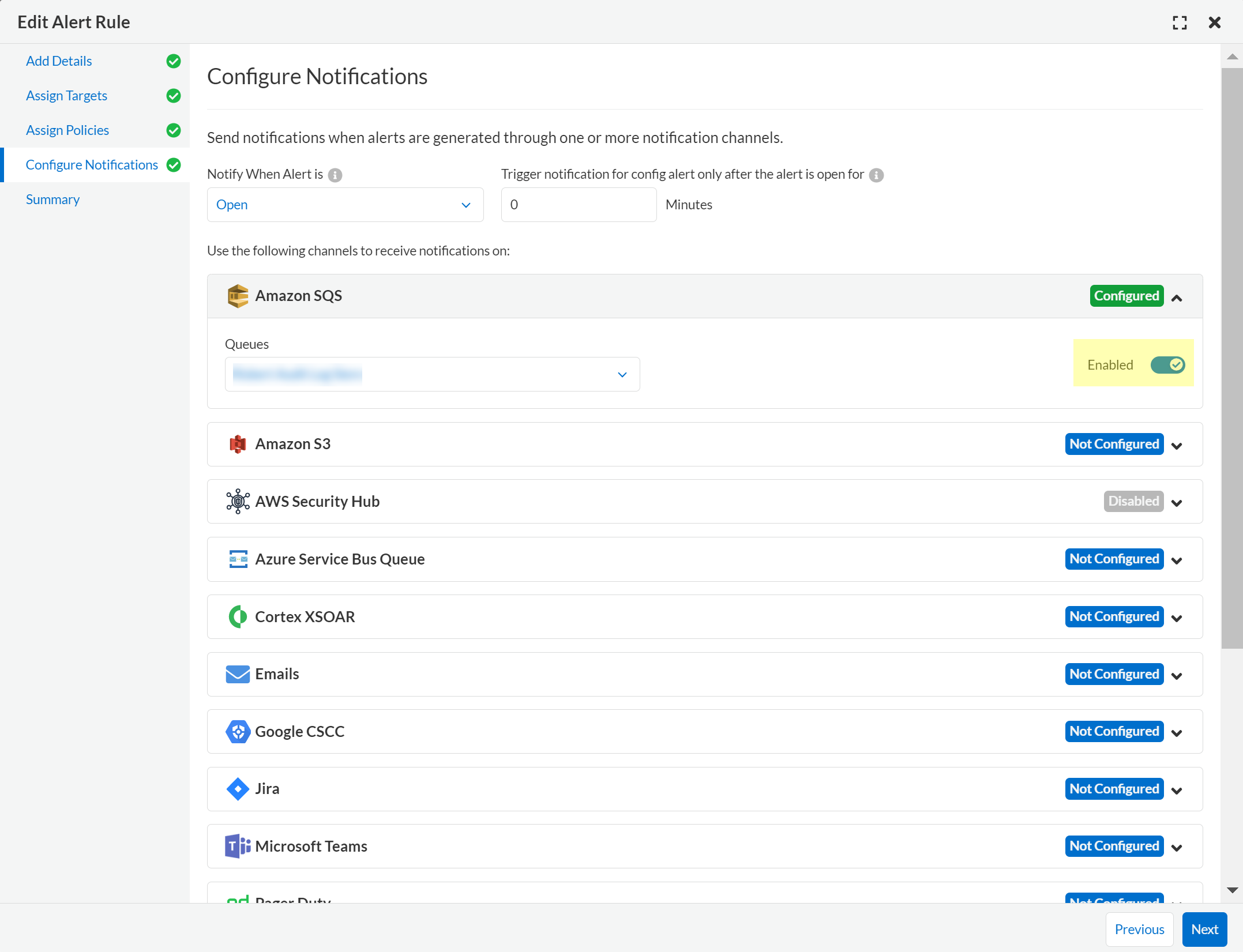Close the Edit Alert Rule dialog

click(x=1215, y=22)
